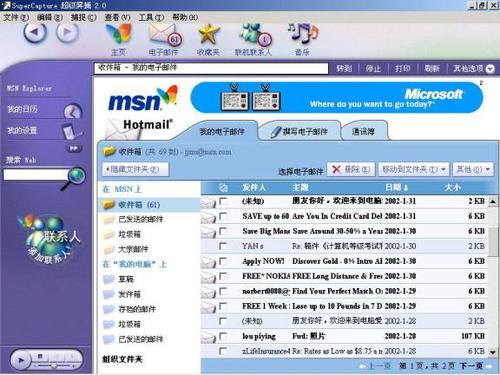This screenshot has height=375, width=500.
Task: Adjust the media player volume slider
Action: tap(54, 366)
